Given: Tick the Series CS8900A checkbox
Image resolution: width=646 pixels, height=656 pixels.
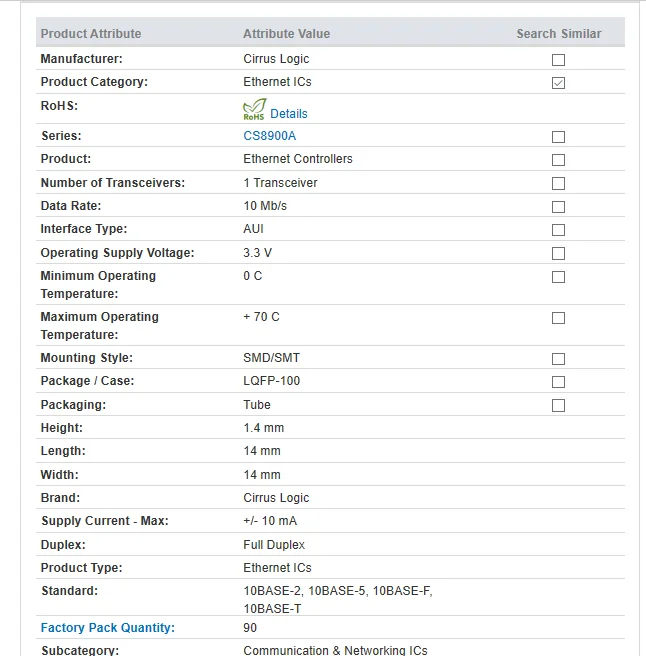Looking at the screenshot, I should tap(558, 137).
